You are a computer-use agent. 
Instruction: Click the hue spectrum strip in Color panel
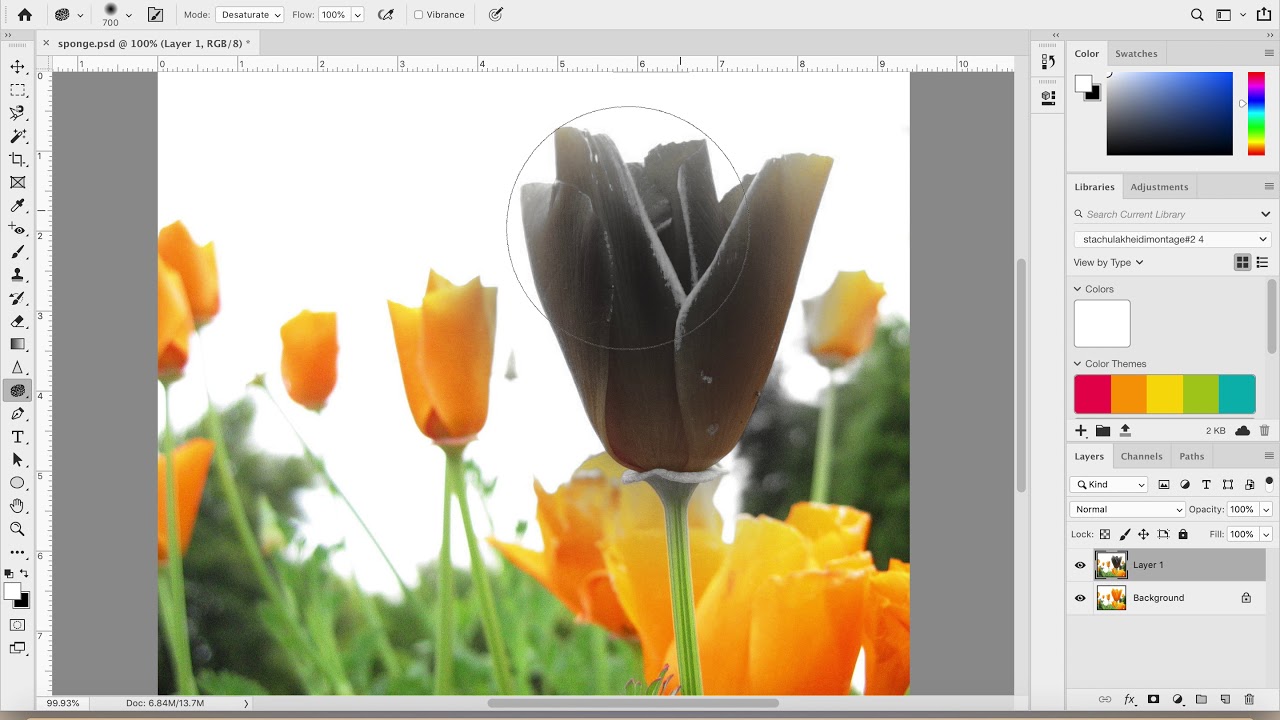[x=1256, y=113]
